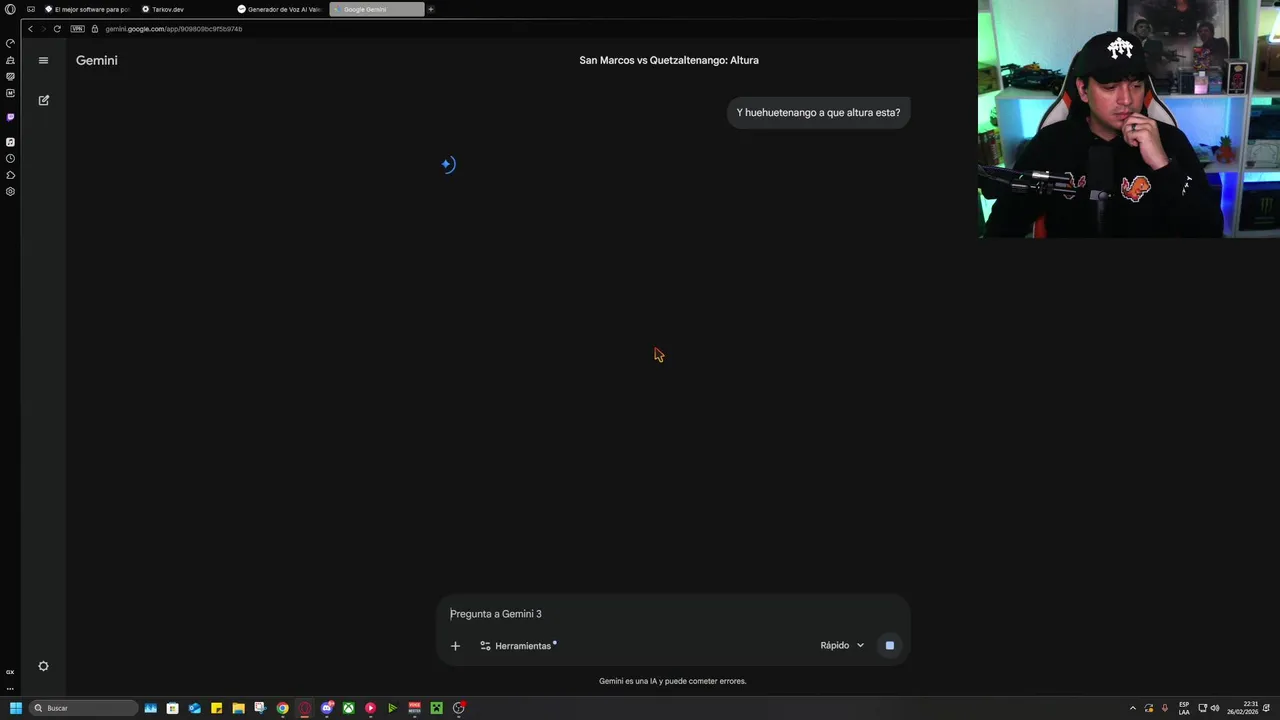Viewport: 1280px width, 720px height.
Task: Switch to 'El mejor software para' tab
Action: point(87,9)
